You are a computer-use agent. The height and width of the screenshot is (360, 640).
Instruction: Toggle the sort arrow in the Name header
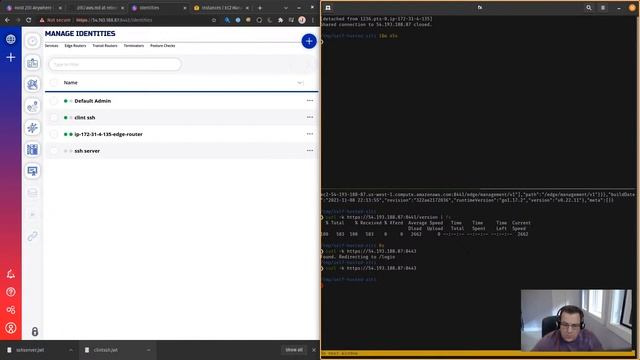tap(300, 83)
